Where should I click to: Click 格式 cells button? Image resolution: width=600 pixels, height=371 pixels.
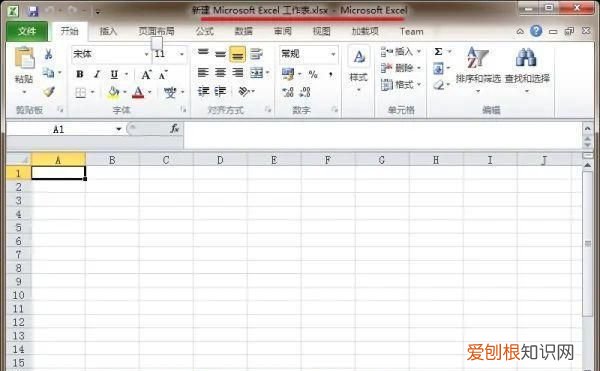point(401,85)
